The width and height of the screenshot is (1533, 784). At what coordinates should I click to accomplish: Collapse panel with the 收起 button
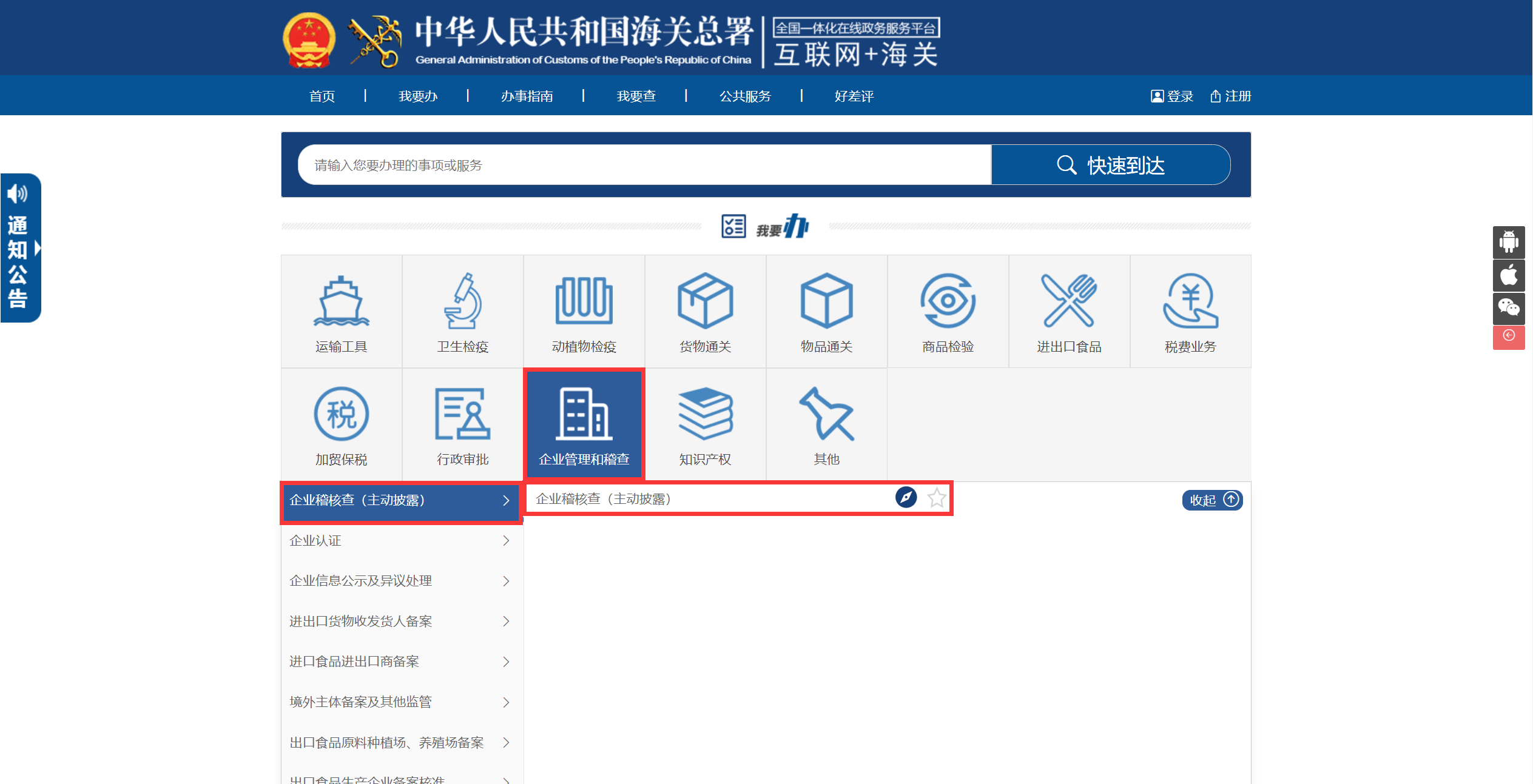pos(1211,500)
